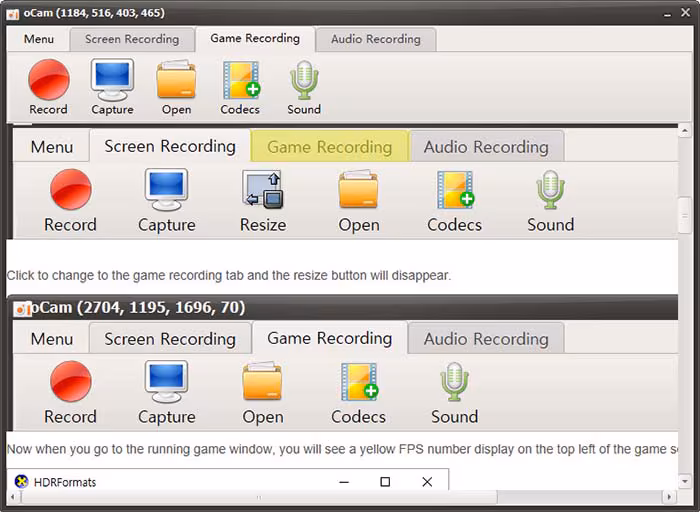Click title text "oCam (1184, 516, 403, 465)"

click(94, 13)
